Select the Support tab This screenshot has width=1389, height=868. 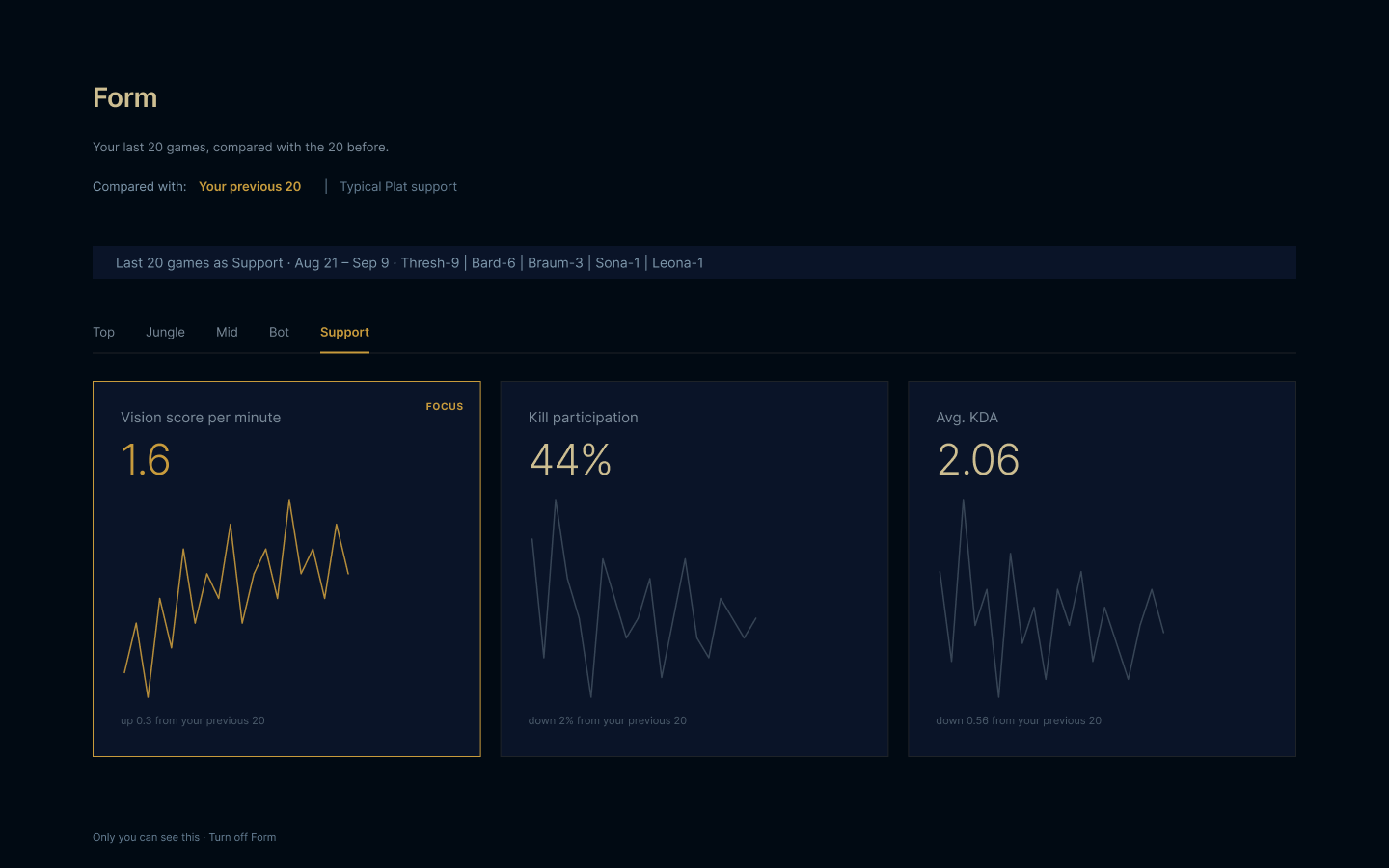click(344, 332)
